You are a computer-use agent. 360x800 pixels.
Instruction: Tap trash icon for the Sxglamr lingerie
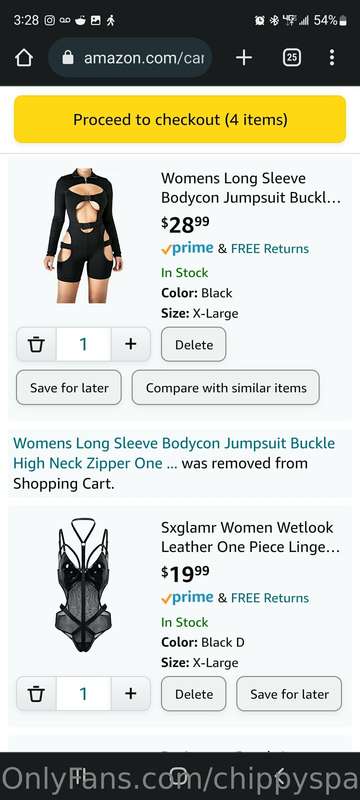[x=36, y=693]
